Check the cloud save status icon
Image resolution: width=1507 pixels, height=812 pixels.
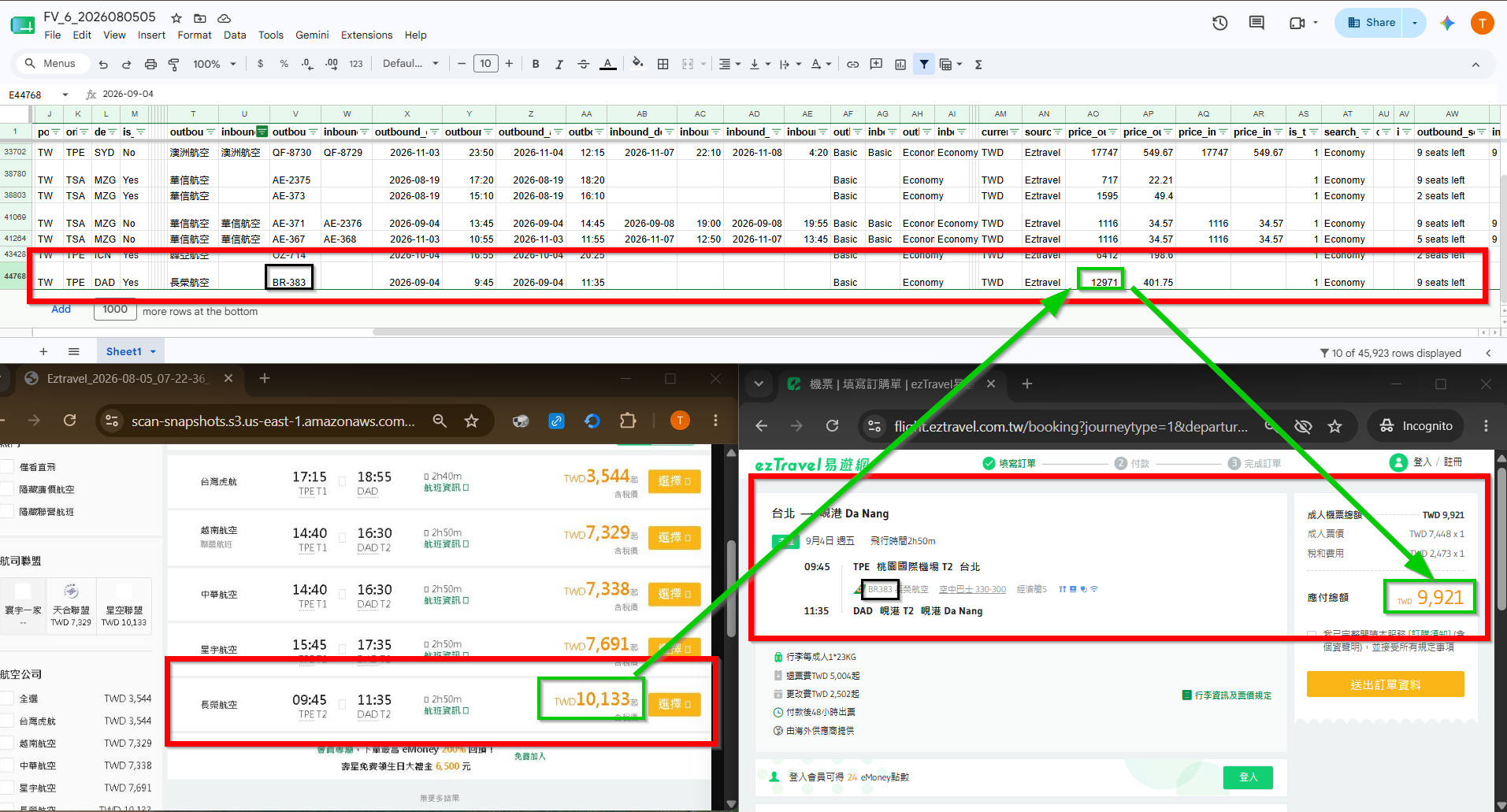click(224, 18)
